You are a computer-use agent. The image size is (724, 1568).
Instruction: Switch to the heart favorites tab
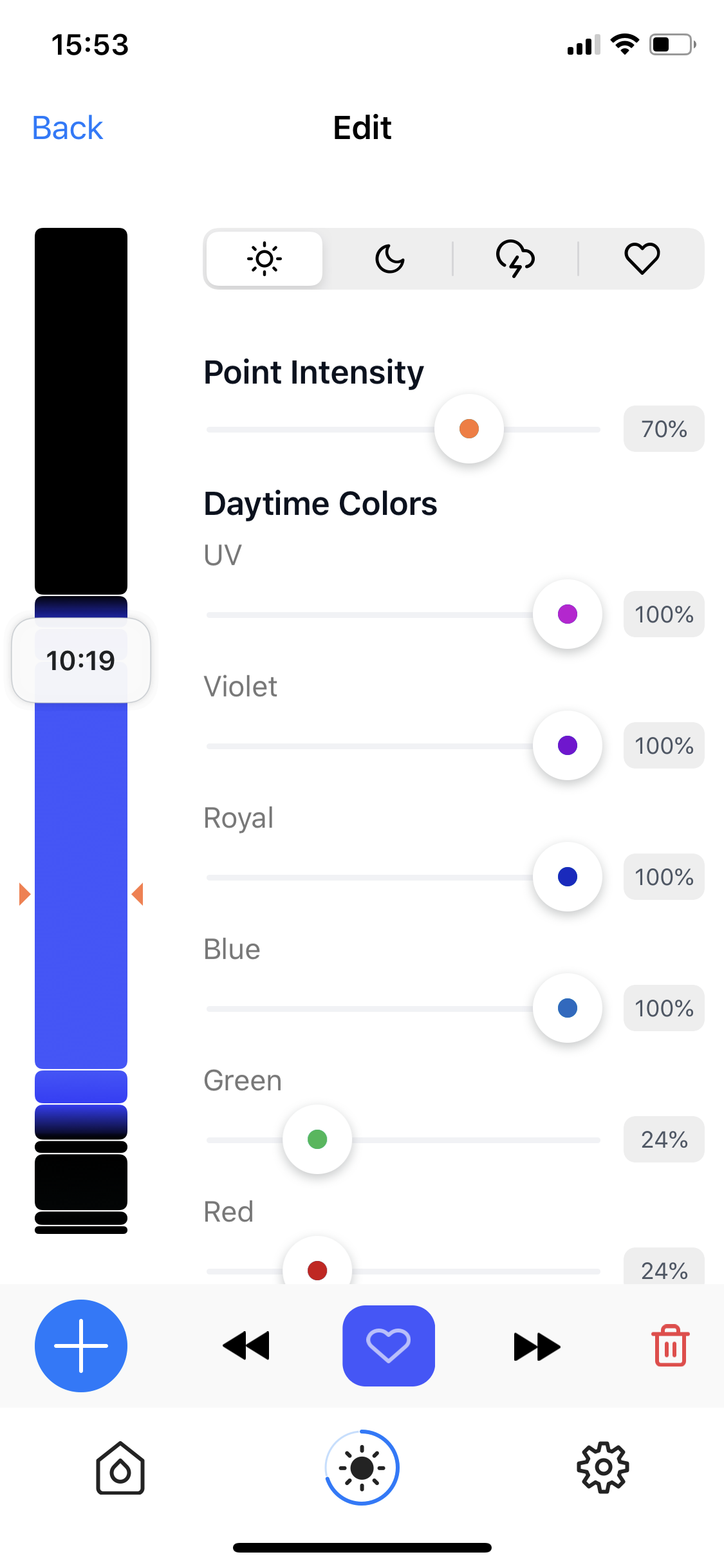(642, 259)
